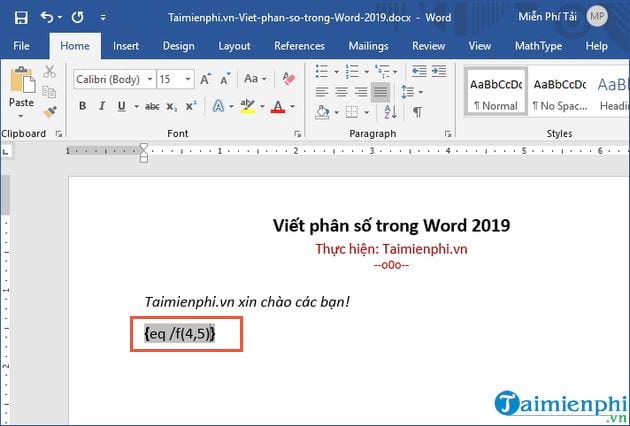Open the Clipboard dialog launcher
This screenshot has height=426, width=630.
click(59, 134)
